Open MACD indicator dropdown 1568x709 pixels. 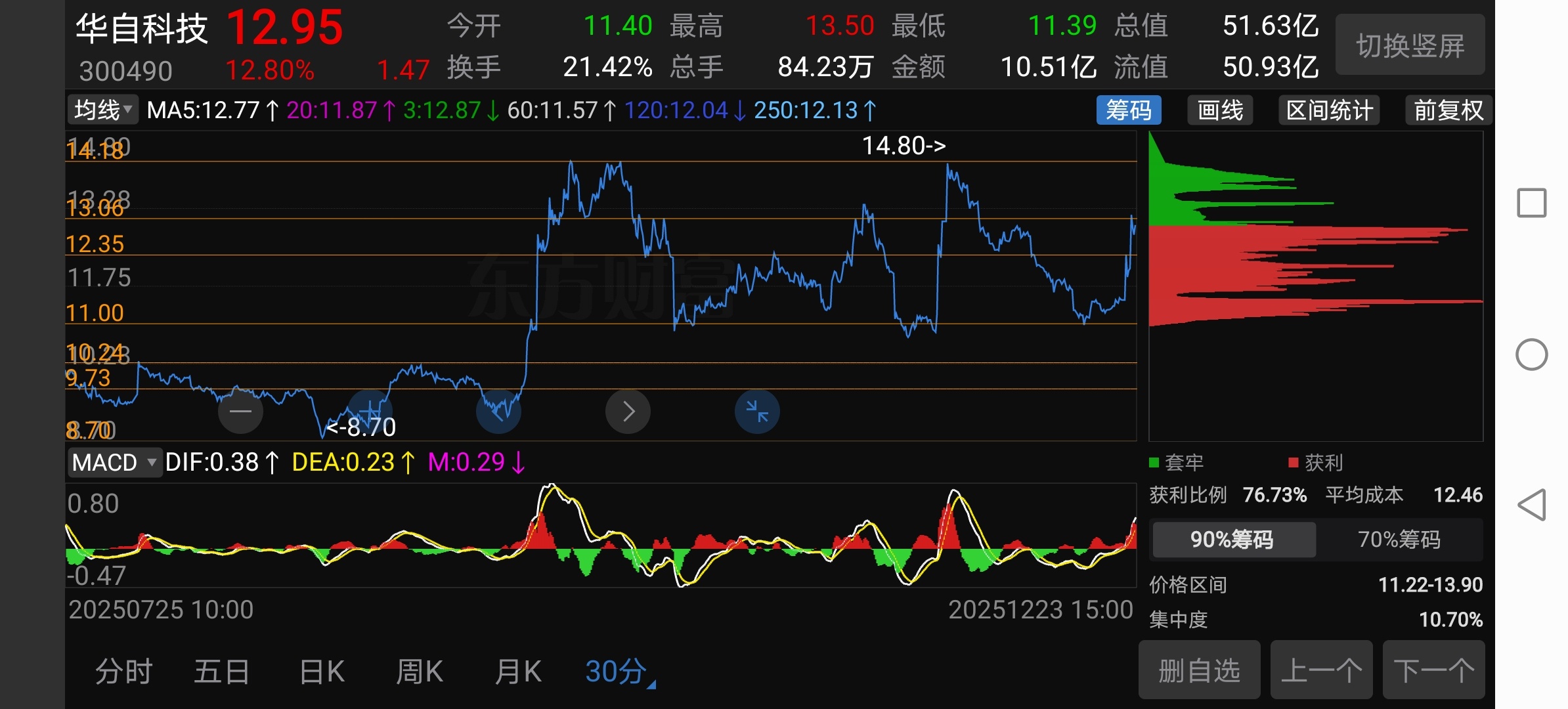click(114, 462)
